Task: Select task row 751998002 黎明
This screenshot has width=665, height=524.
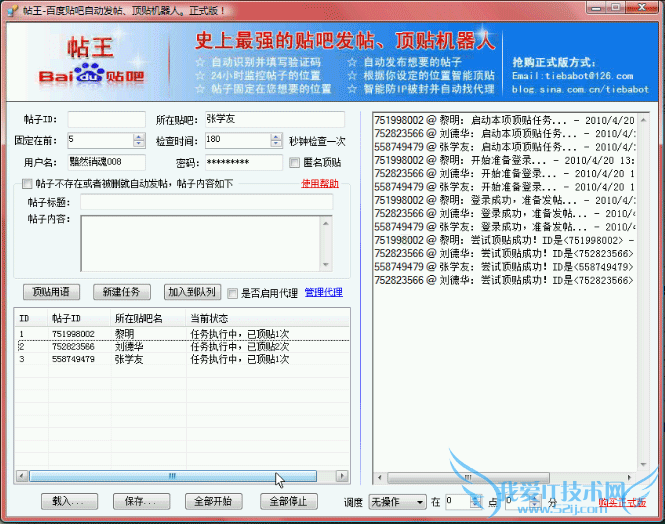Action: coord(182,334)
